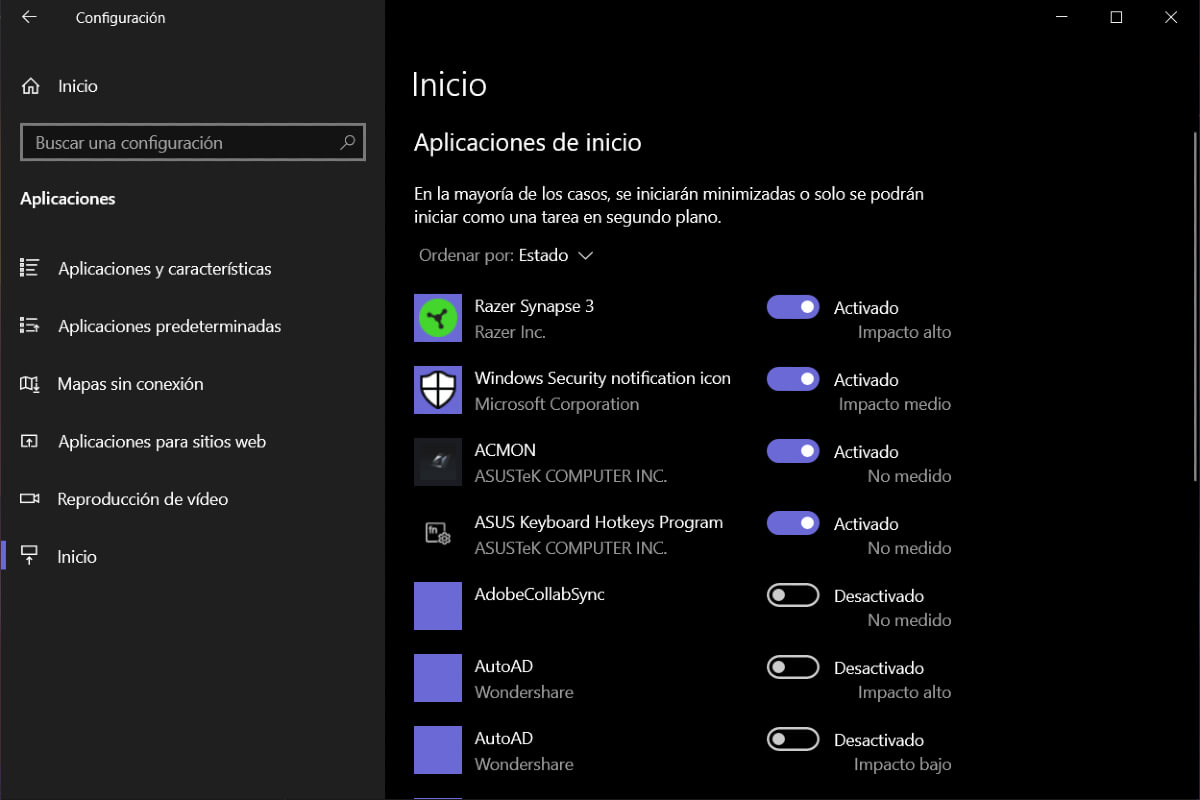Click the green Razer Synapse 3 icon
This screenshot has width=1200, height=800.
click(x=438, y=318)
